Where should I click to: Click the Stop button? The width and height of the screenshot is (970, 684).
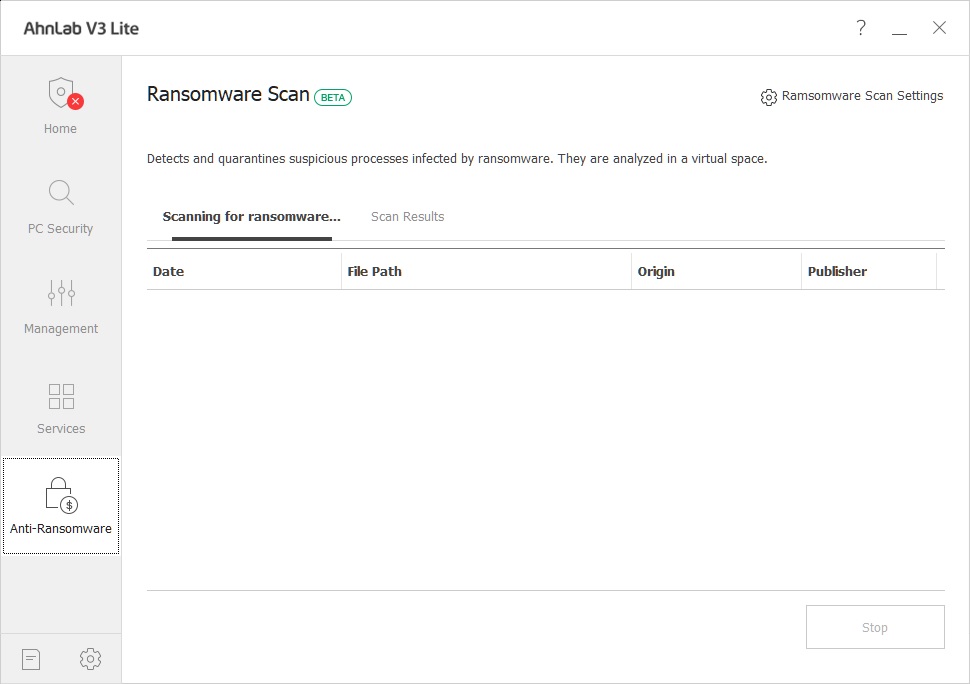(875, 627)
